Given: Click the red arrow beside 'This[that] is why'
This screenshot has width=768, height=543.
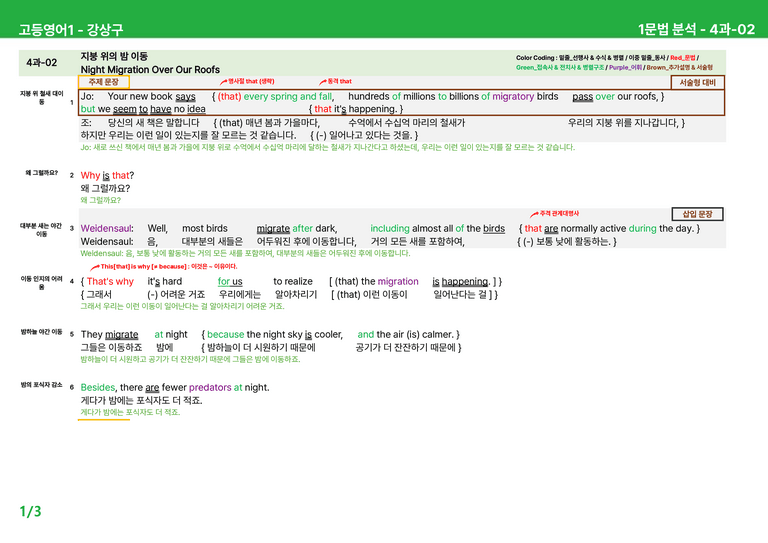Looking at the screenshot, I should pyautogui.click(x=95, y=267).
